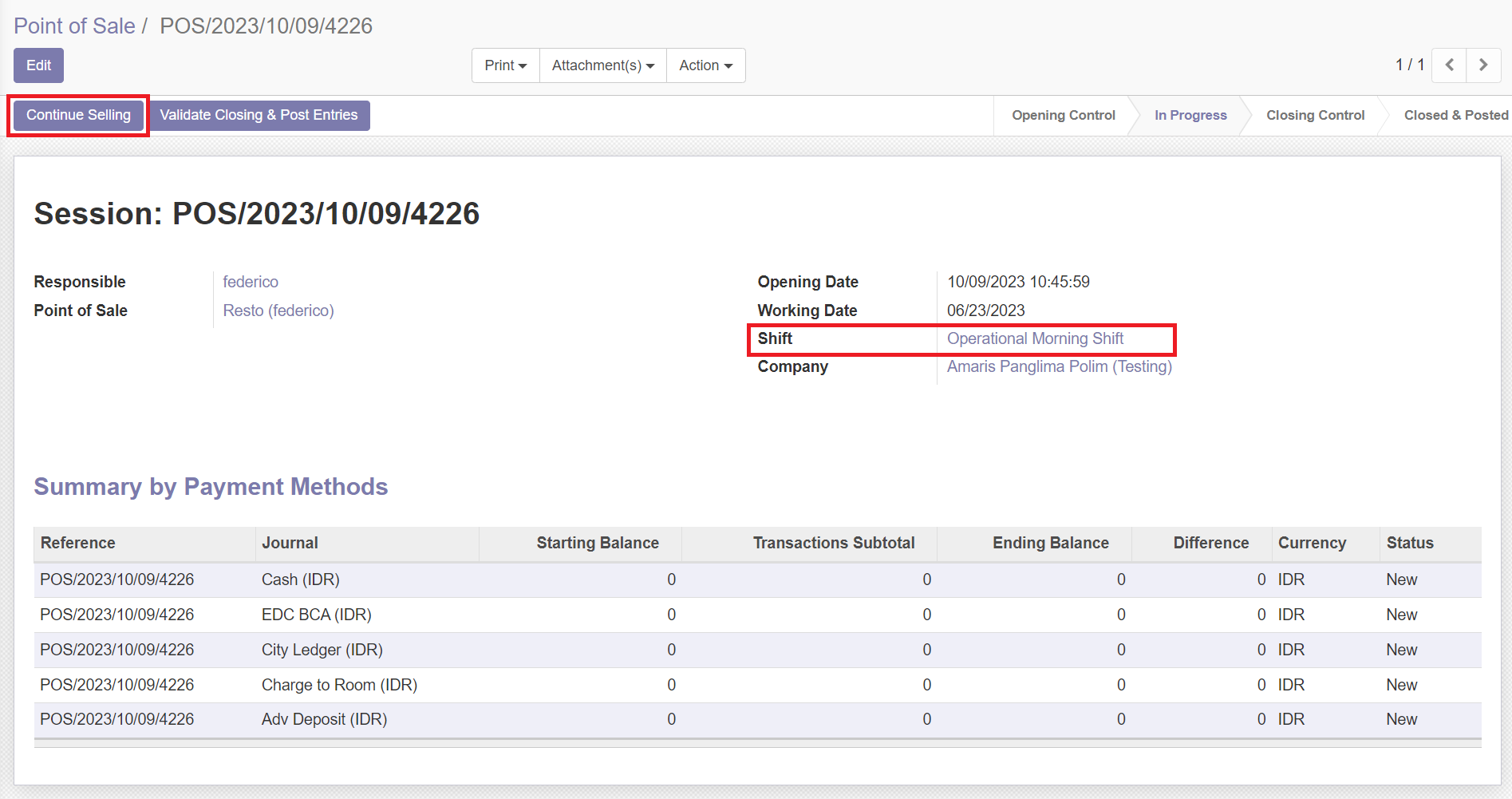Open the Action dropdown menu

click(x=706, y=65)
